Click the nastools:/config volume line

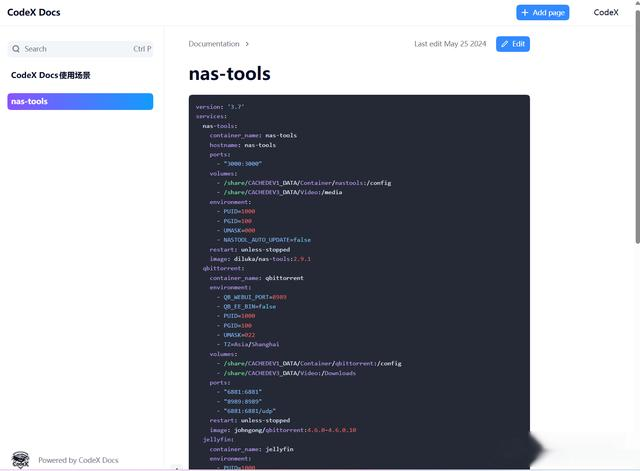pyautogui.click(x=304, y=183)
